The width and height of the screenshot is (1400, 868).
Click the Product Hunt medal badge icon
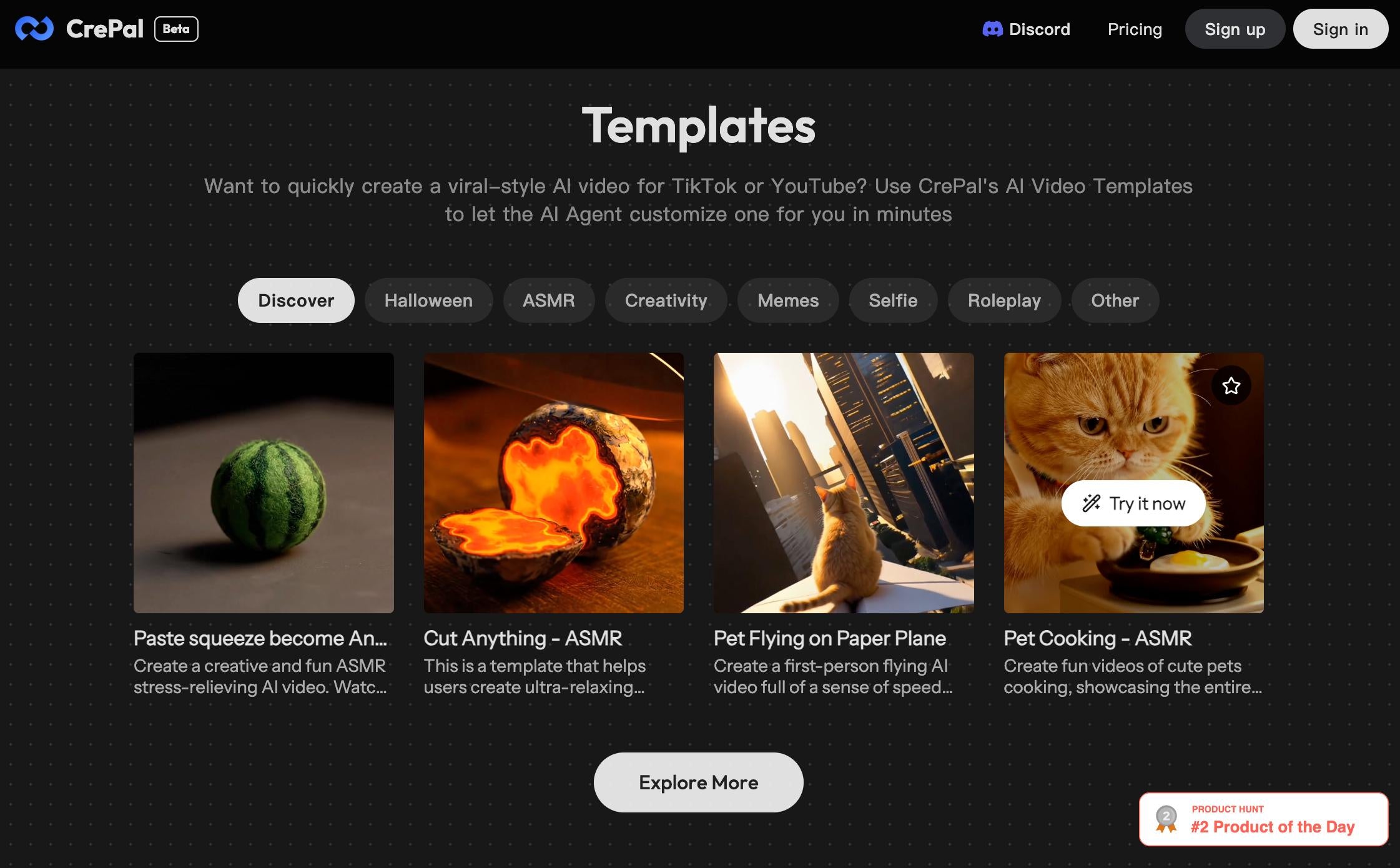1166,819
